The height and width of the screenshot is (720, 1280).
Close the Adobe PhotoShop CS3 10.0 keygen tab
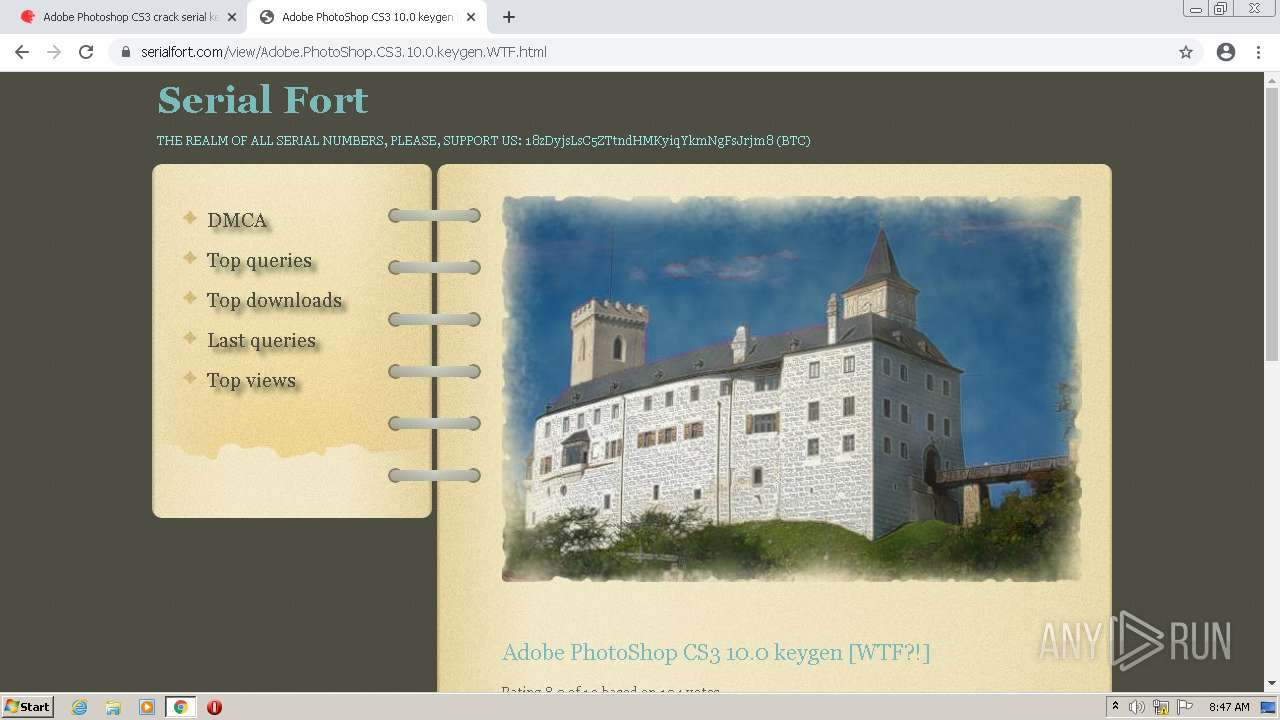[x=471, y=17]
